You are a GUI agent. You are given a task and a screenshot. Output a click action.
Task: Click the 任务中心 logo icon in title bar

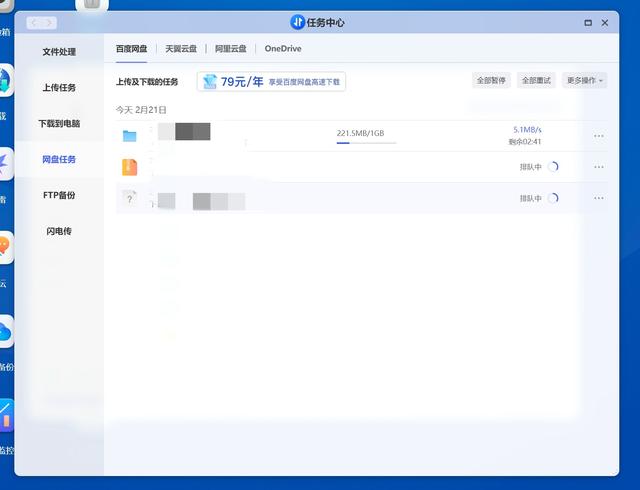coord(297,22)
